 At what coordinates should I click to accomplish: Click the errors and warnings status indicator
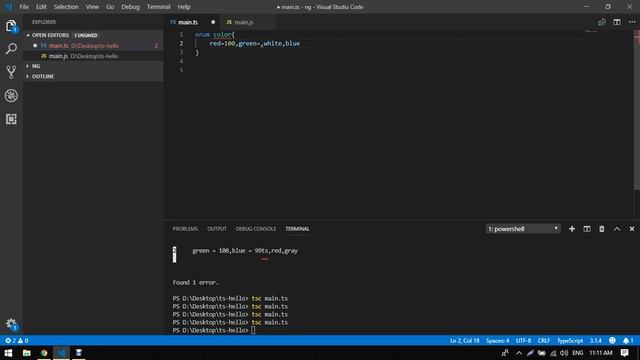tap(17, 340)
